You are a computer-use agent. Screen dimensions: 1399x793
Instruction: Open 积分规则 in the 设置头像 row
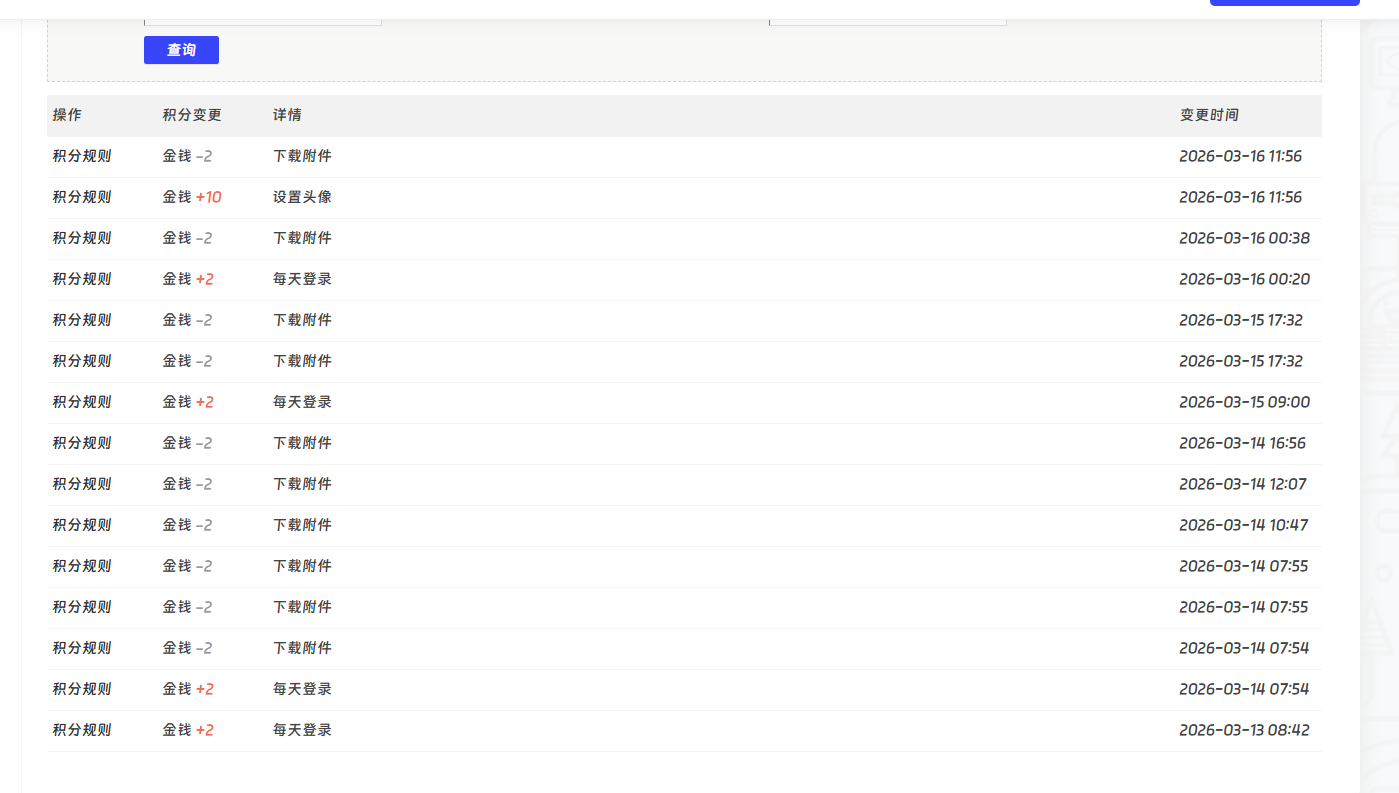(x=82, y=197)
